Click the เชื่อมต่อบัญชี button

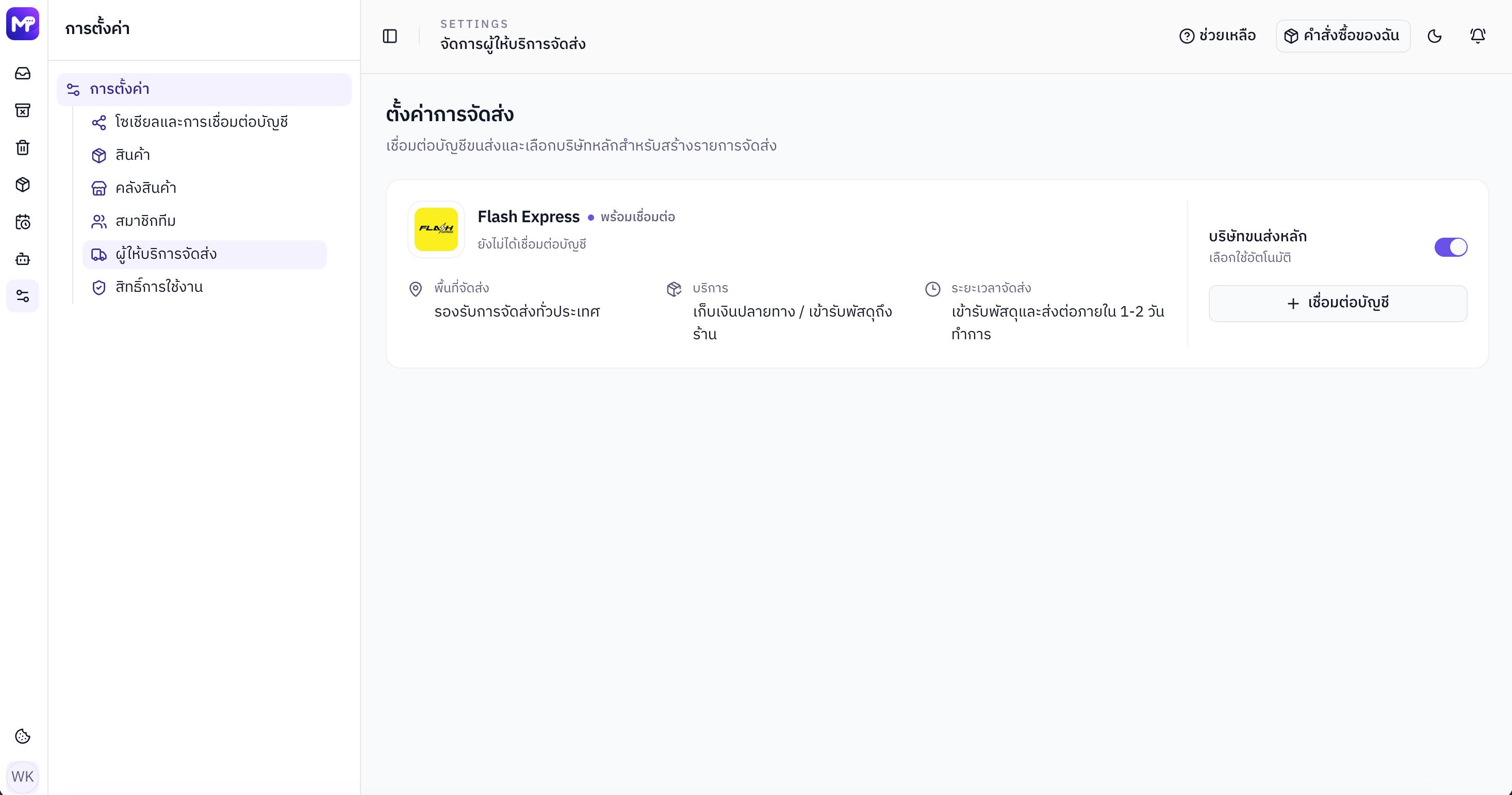pyautogui.click(x=1338, y=303)
